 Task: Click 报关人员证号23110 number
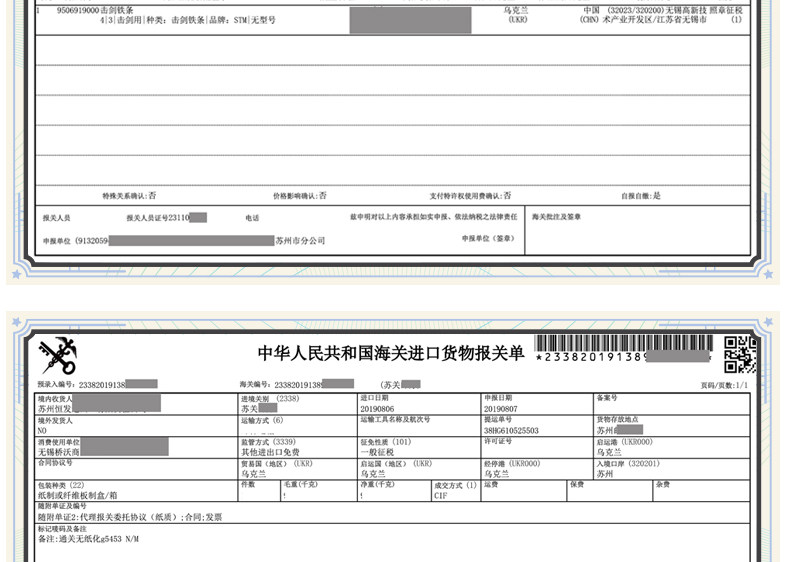[x=158, y=218]
